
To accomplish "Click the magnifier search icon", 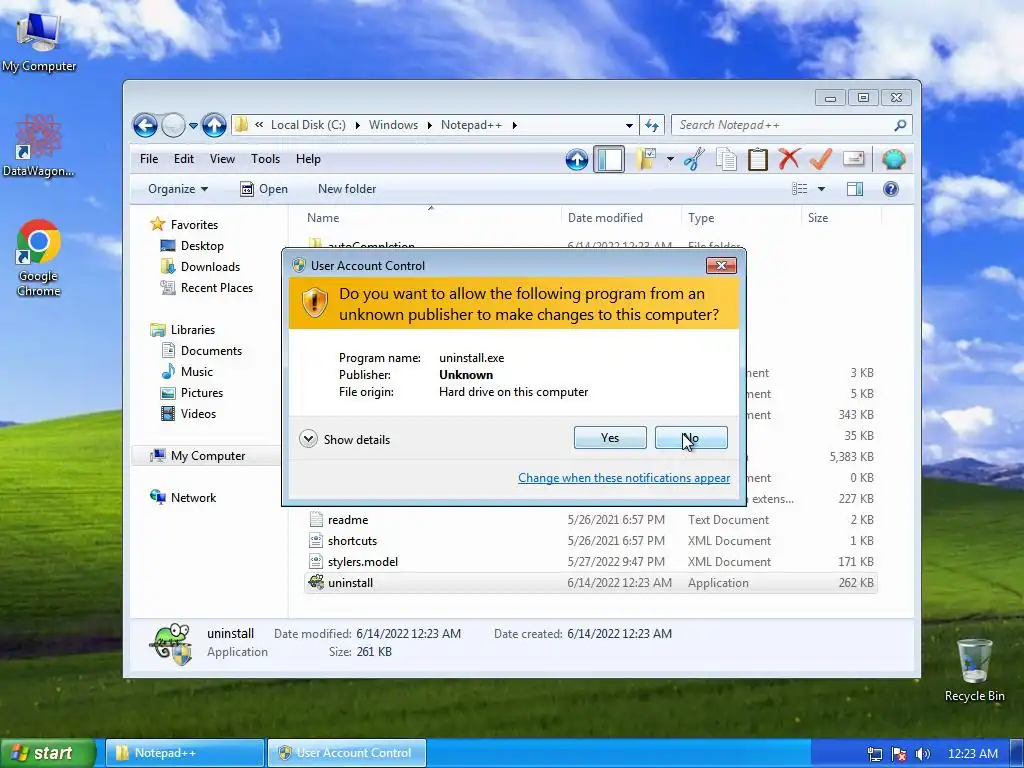I will 901,125.
